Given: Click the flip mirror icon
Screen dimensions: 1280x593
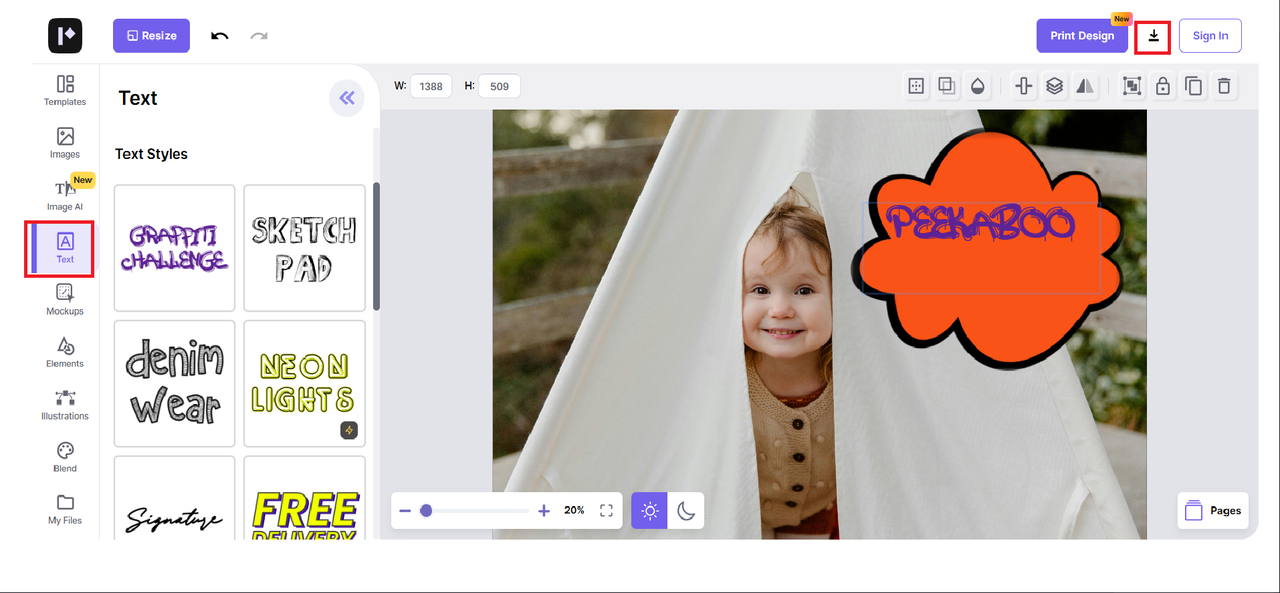Looking at the screenshot, I should pos(1085,86).
